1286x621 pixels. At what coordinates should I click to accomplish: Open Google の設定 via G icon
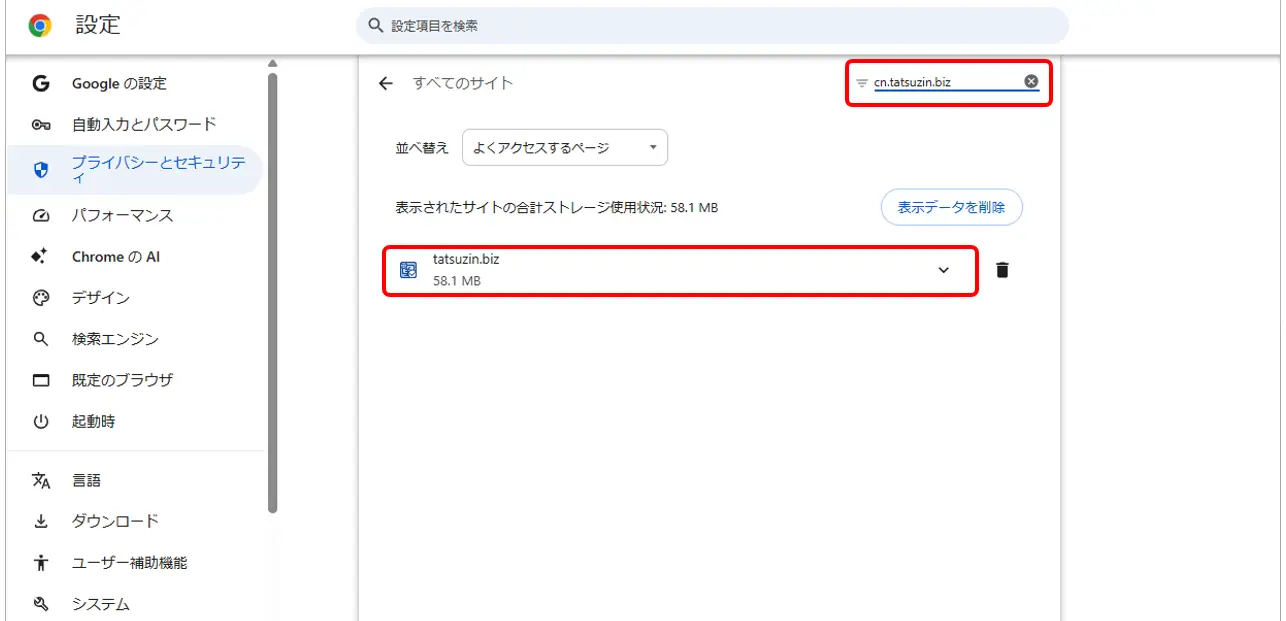point(41,83)
